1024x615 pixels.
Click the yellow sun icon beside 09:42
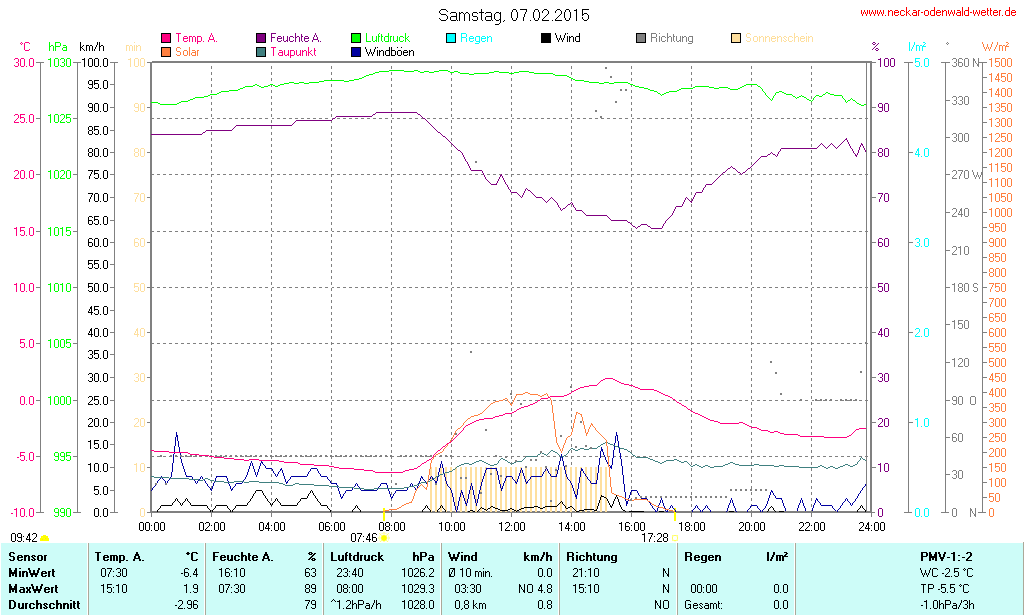(x=44, y=538)
